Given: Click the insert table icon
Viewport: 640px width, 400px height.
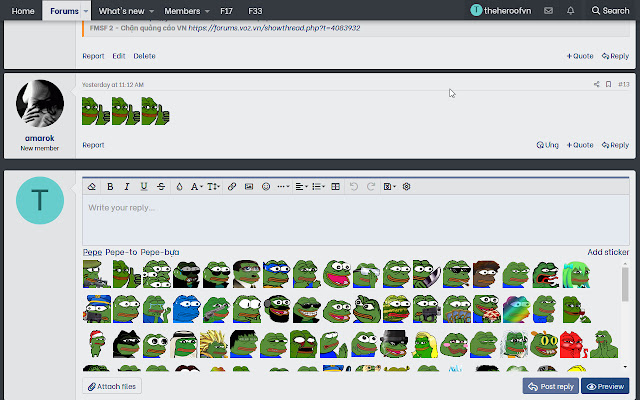Looking at the screenshot, I should [335, 186].
